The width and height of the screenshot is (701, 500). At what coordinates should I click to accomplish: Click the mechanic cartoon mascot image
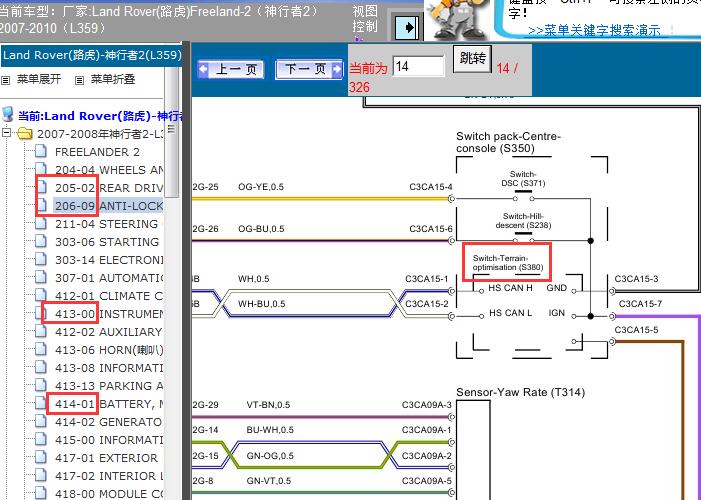[456, 20]
